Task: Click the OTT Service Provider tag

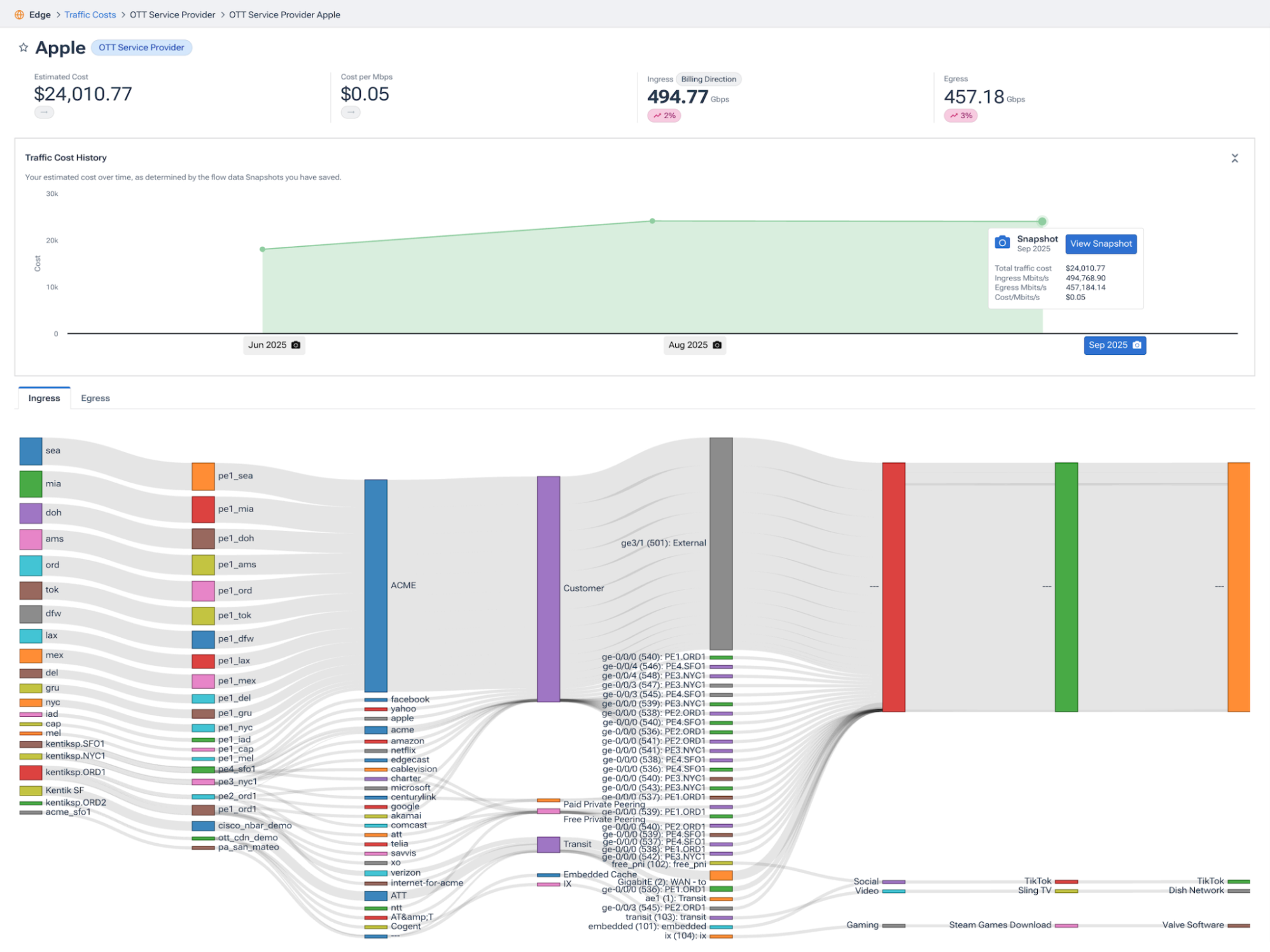Action: tap(141, 48)
